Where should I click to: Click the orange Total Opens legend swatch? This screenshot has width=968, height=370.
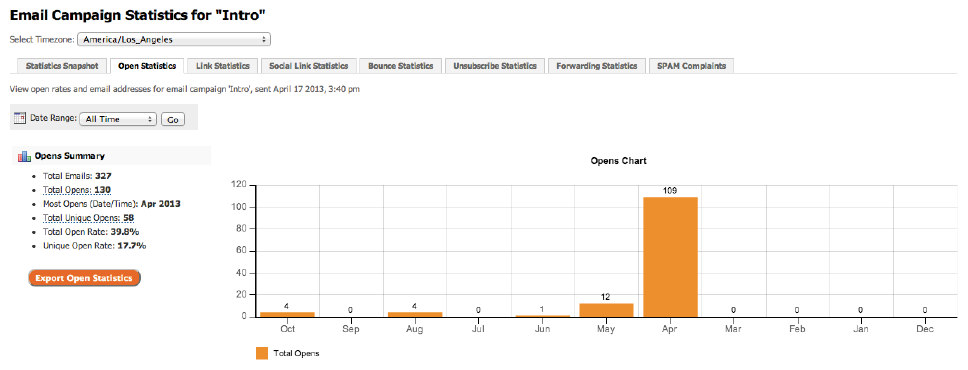click(262, 353)
